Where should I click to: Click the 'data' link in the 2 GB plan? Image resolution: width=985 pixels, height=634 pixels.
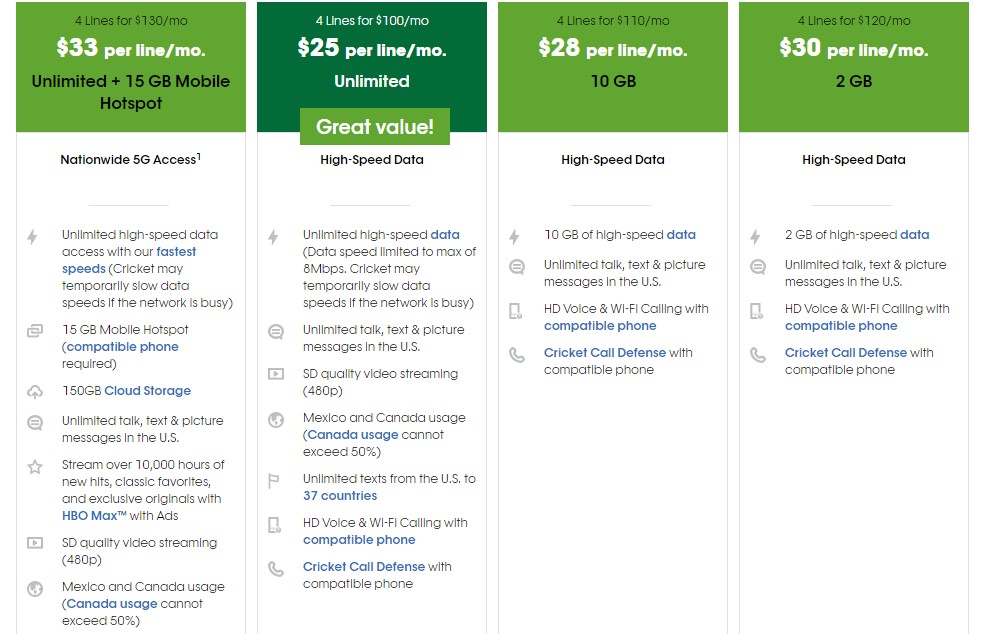[x=914, y=235]
